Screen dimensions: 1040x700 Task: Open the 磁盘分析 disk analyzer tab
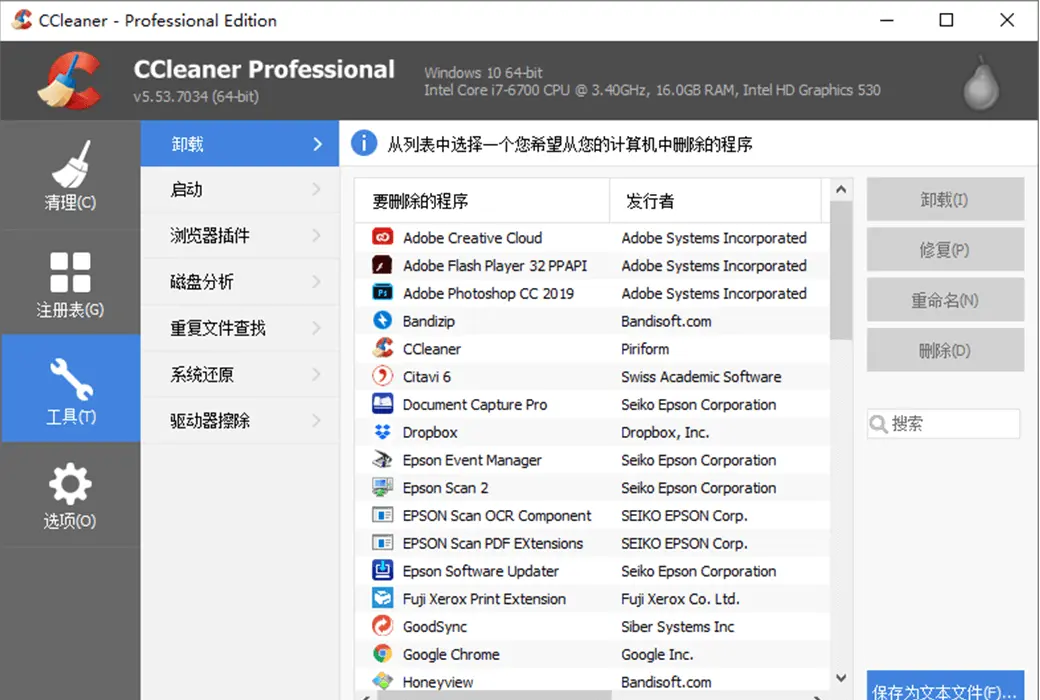click(x=239, y=282)
